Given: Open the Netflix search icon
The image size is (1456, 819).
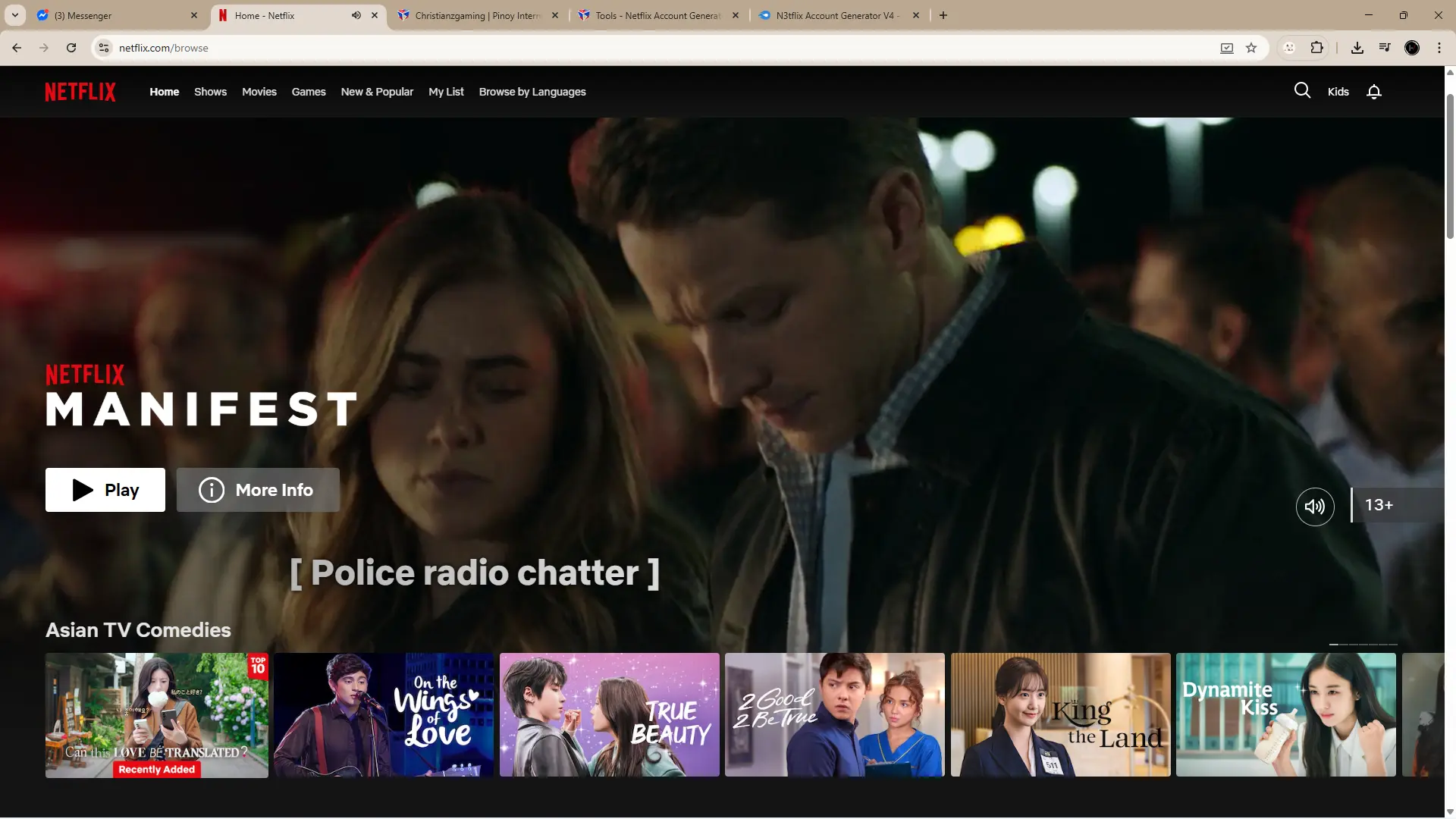Looking at the screenshot, I should click(x=1302, y=91).
